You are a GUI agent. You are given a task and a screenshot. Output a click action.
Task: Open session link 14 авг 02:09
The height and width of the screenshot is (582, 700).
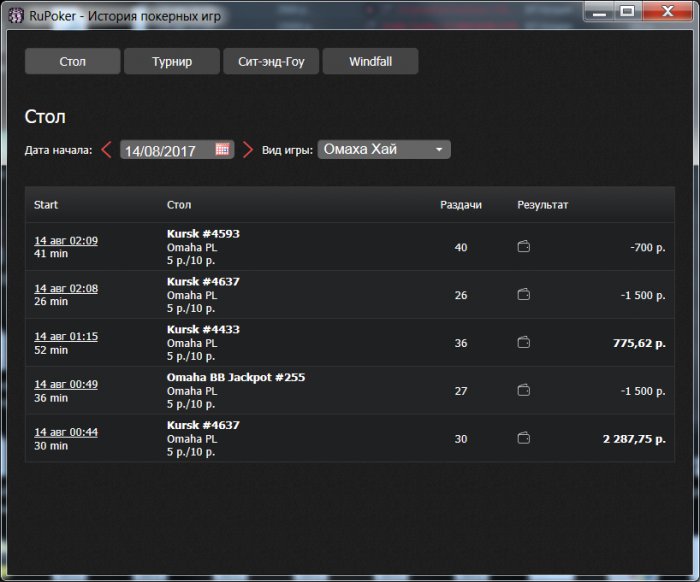click(66, 241)
